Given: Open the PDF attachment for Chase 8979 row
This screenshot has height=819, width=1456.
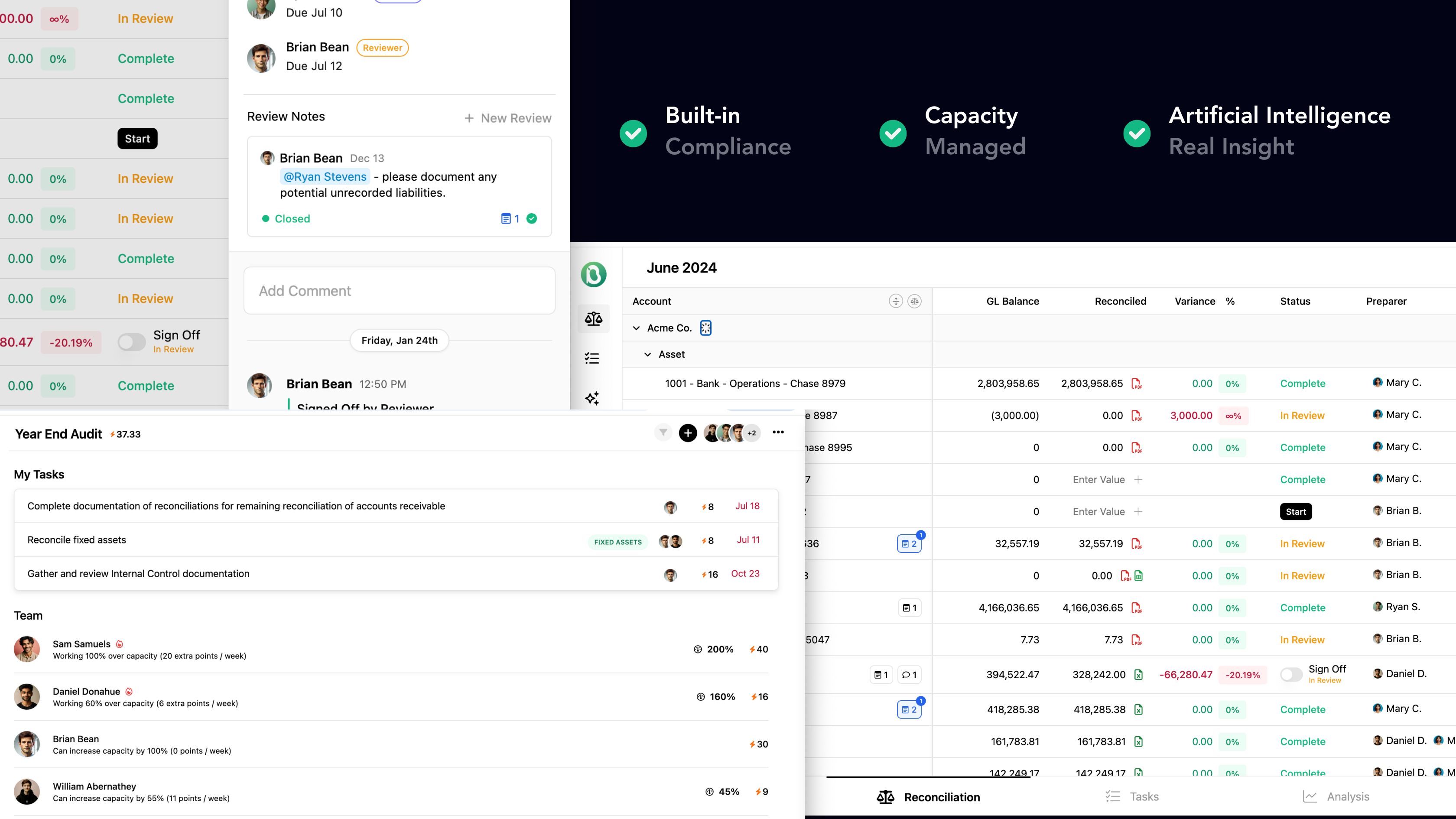Looking at the screenshot, I should click(1137, 384).
